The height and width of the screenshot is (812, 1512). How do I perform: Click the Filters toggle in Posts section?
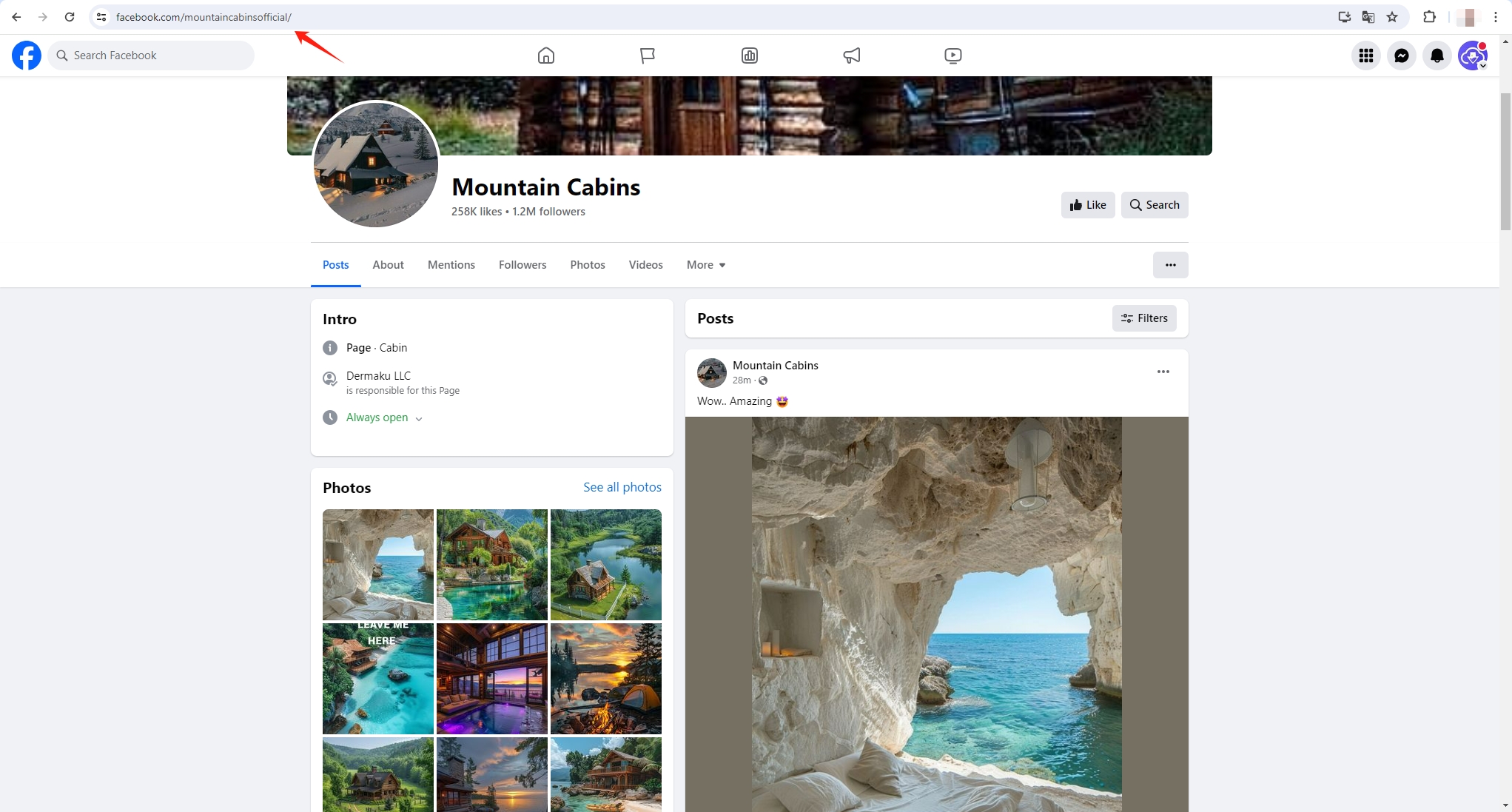pyautogui.click(x=1145, y=318)
